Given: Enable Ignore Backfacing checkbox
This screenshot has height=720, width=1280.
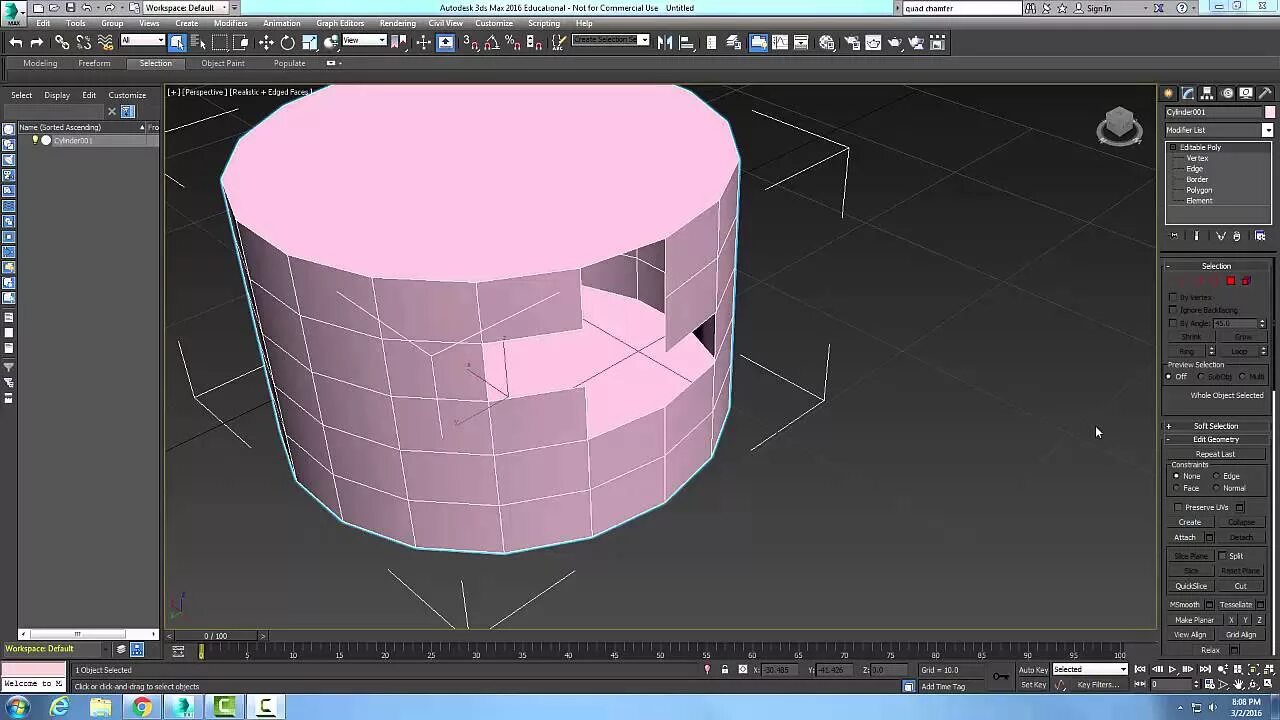Looking at the screenshot, I should [x=1173, y=310].
